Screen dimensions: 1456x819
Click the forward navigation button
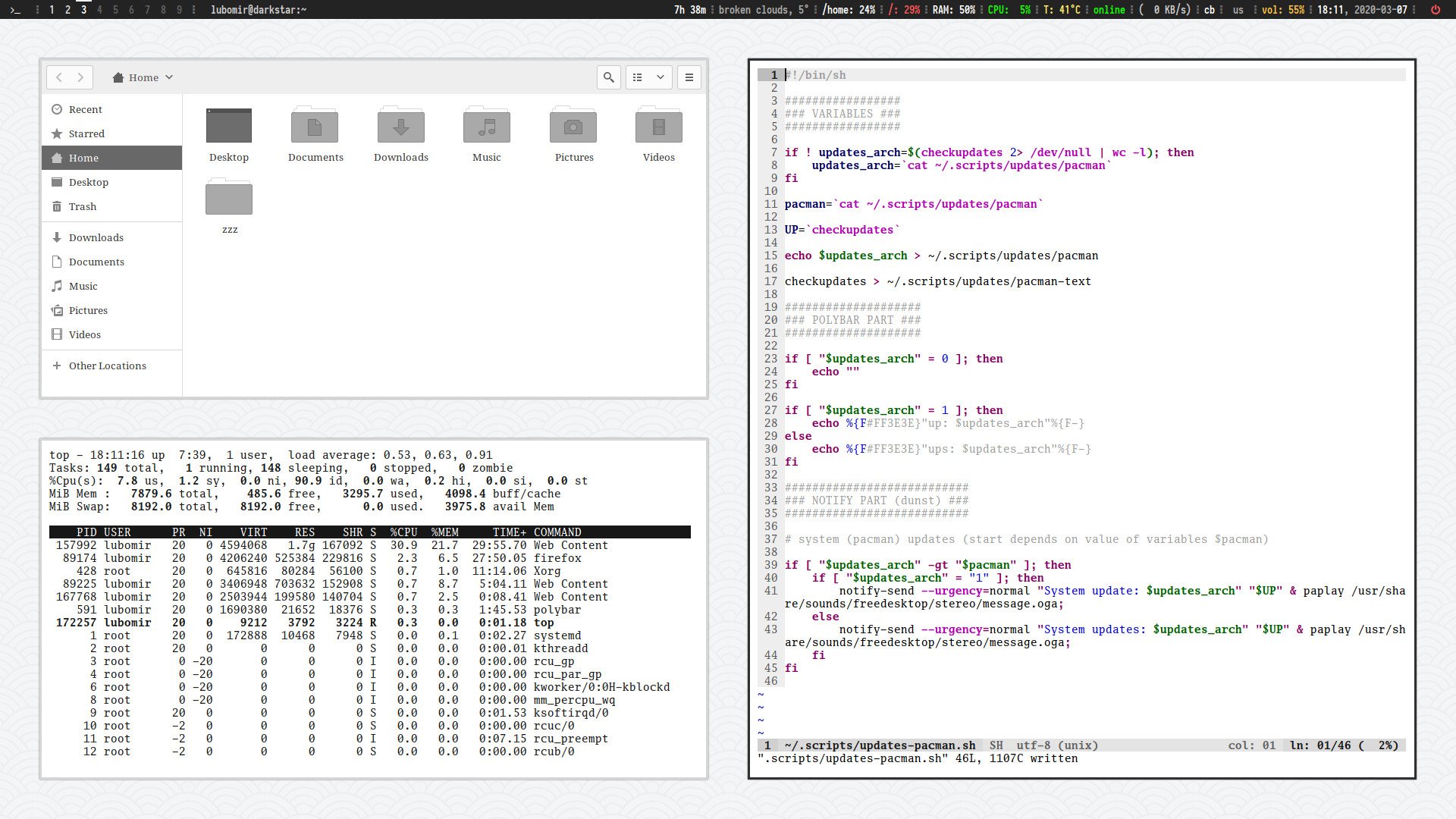tap(80, 77)
